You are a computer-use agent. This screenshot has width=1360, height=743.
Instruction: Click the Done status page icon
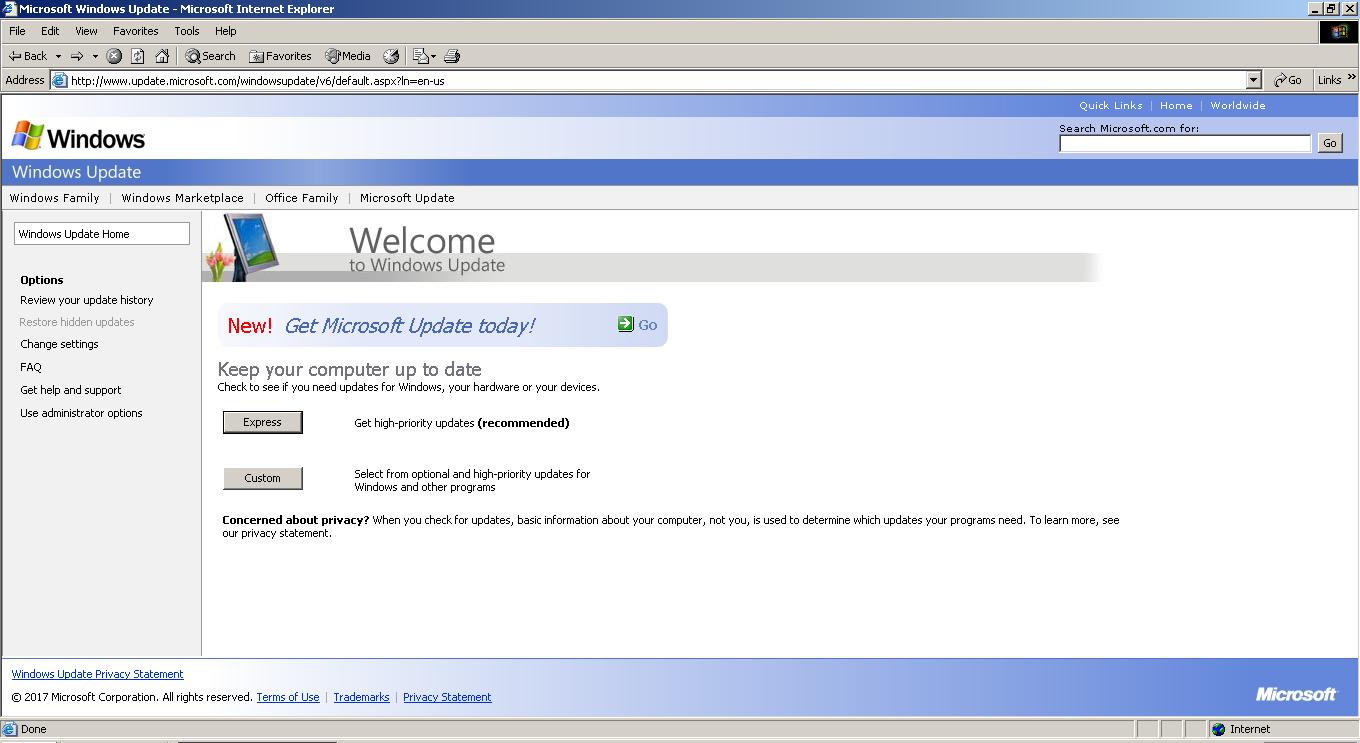11,729
